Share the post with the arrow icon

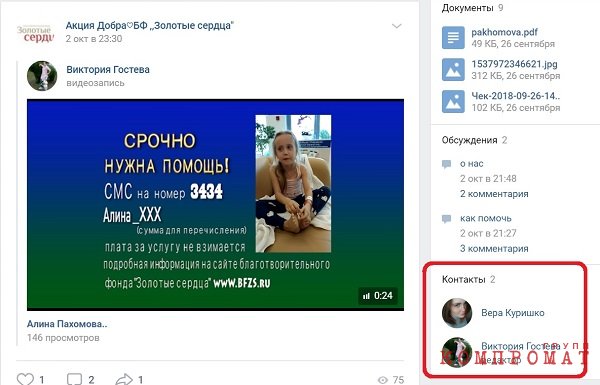(124, 379)
